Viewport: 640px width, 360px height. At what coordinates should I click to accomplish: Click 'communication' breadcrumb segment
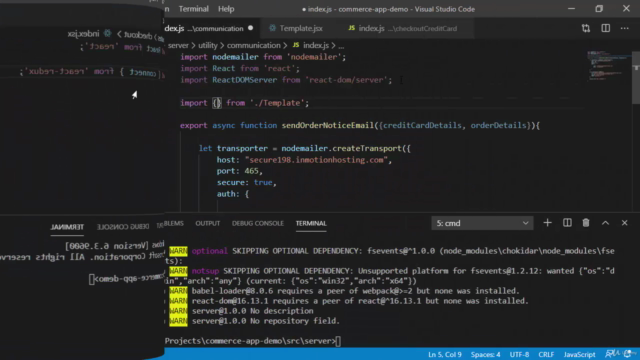point(253,45)
